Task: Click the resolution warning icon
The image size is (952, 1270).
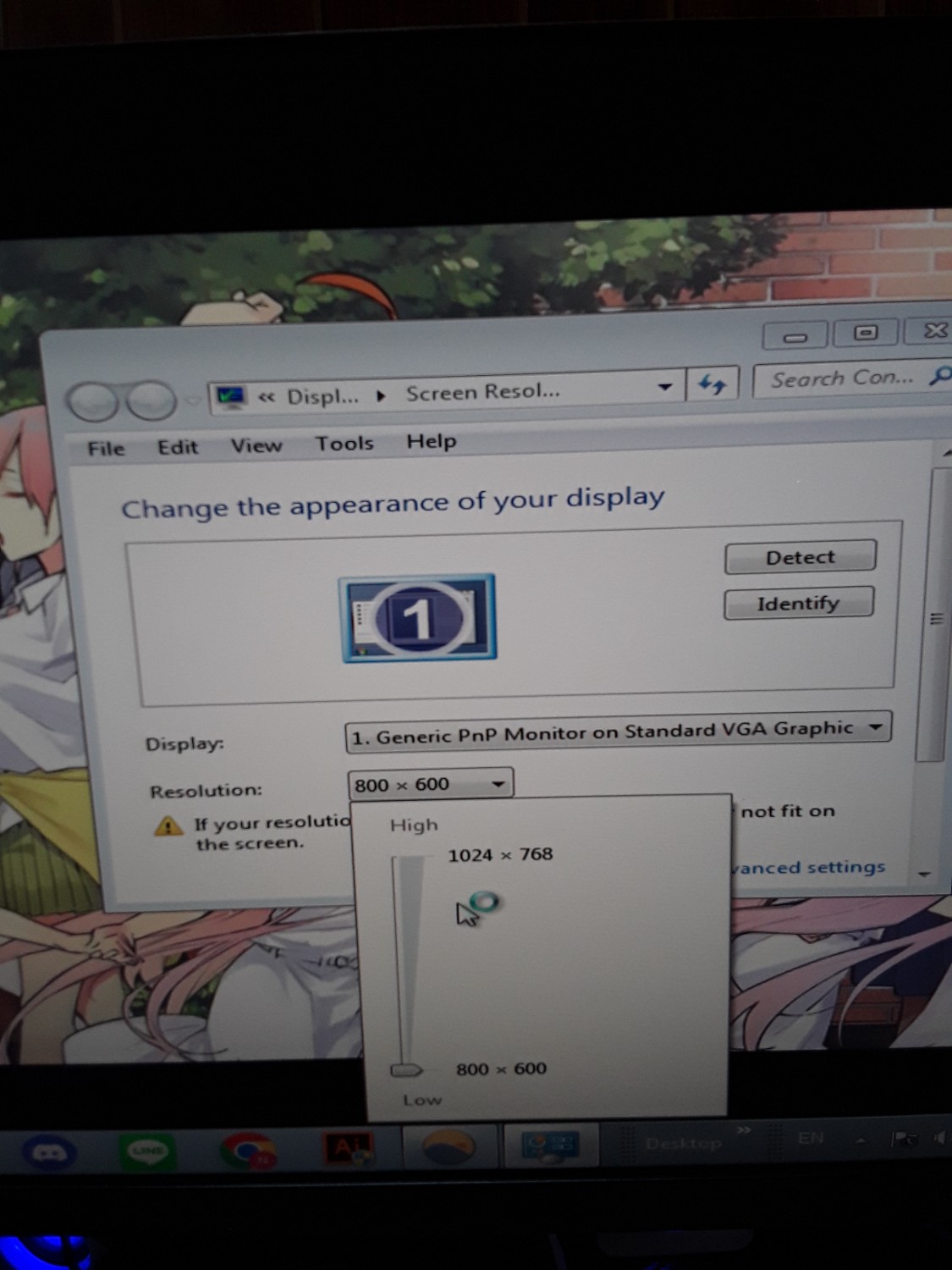Action: [168, 825]
